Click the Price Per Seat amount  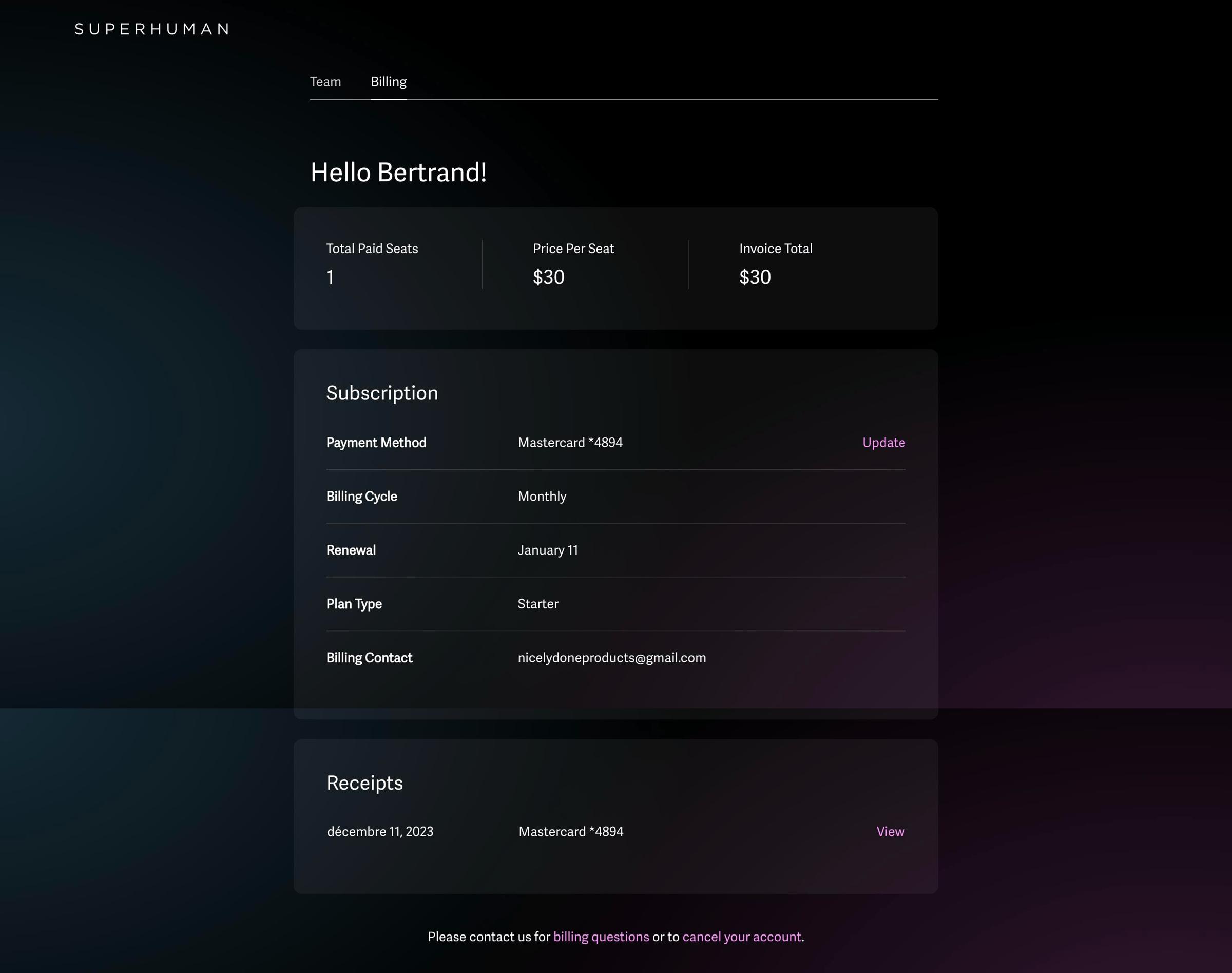pos(549,277)
